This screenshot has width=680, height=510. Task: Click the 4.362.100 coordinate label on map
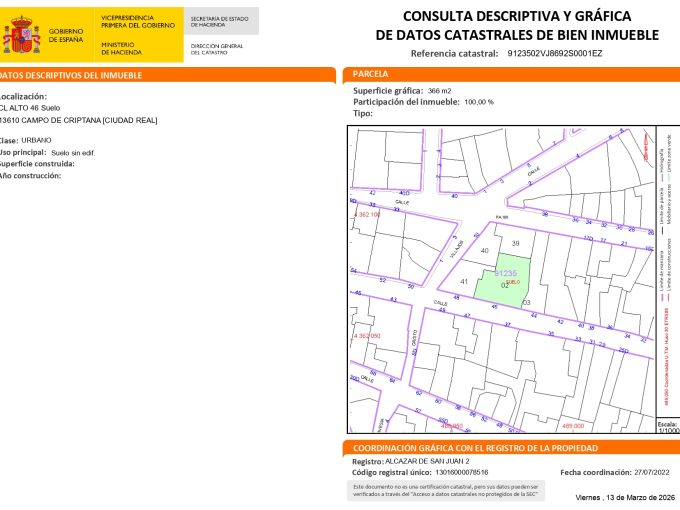368,215
